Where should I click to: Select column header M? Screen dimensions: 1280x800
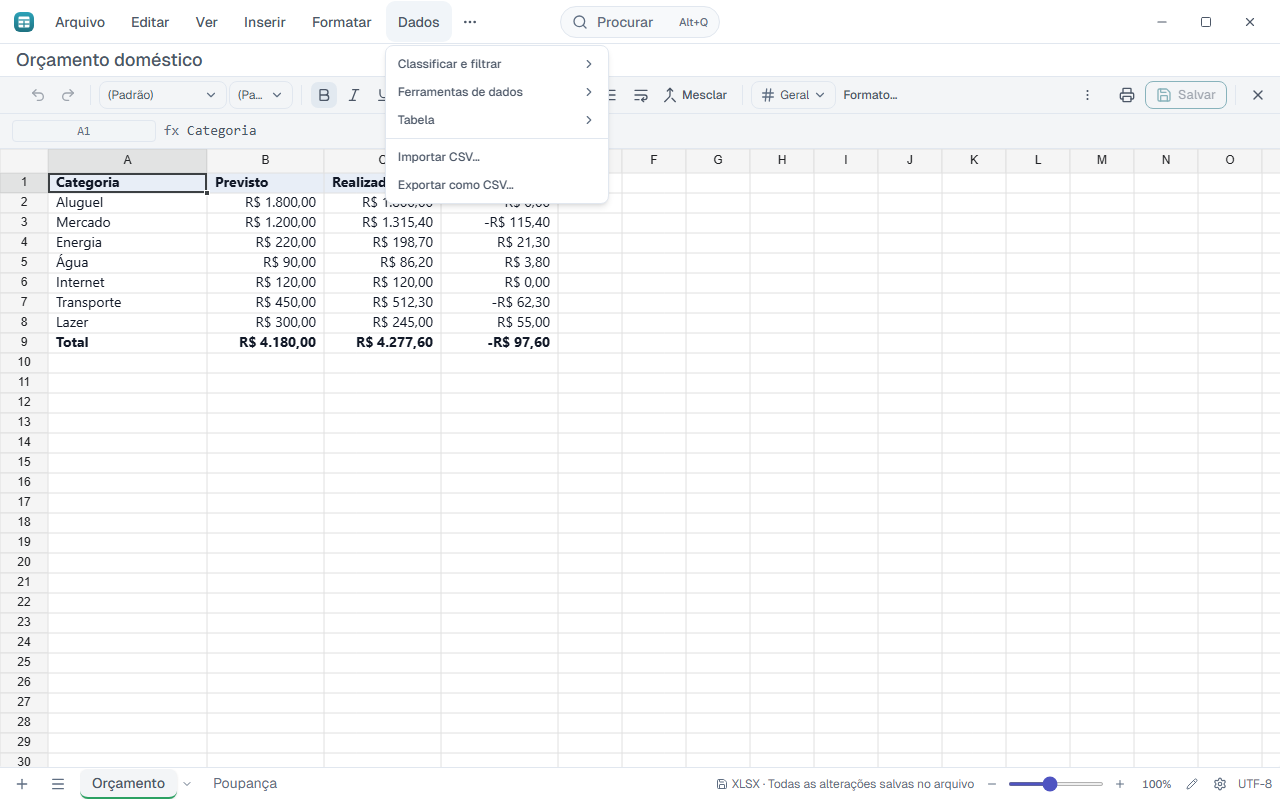[x=1102, y=160]
